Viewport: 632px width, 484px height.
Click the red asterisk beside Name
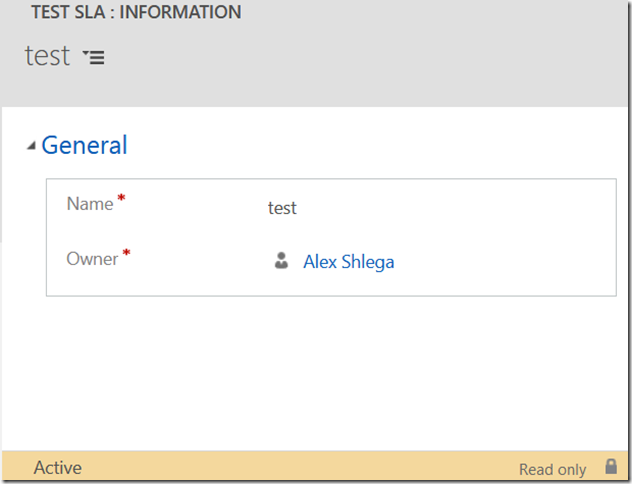pyautogui.click(x=121, y=198)
